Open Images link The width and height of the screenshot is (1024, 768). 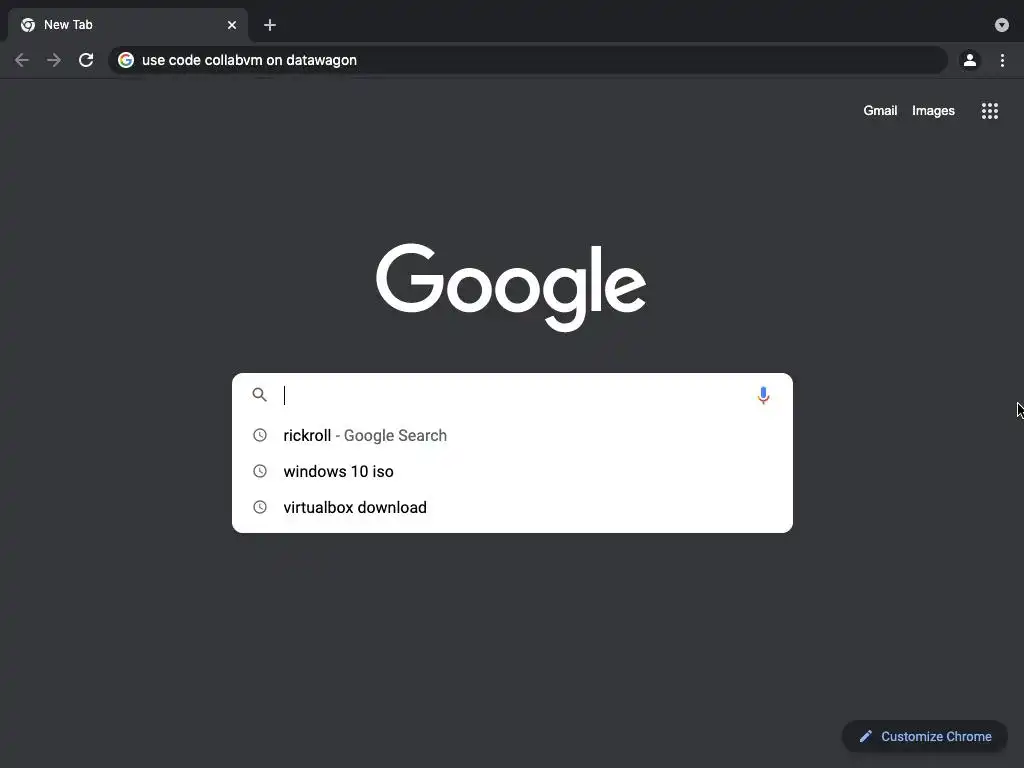coord(933,110)
